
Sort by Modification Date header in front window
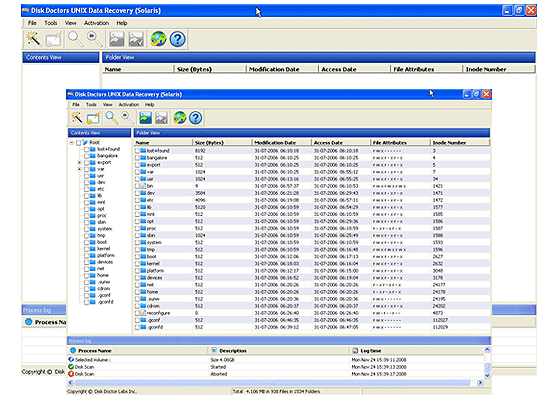[x=282, y=143]
